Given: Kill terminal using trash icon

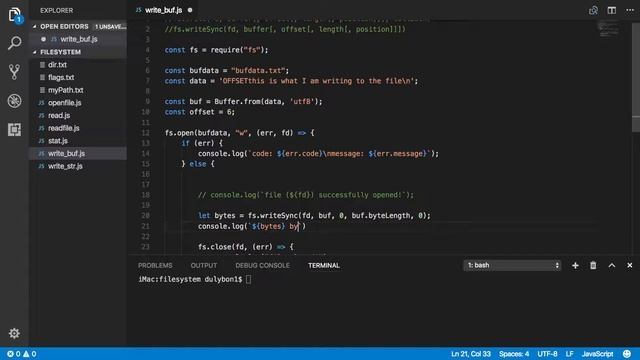Looking at the screenshot, I should [593, 265].
